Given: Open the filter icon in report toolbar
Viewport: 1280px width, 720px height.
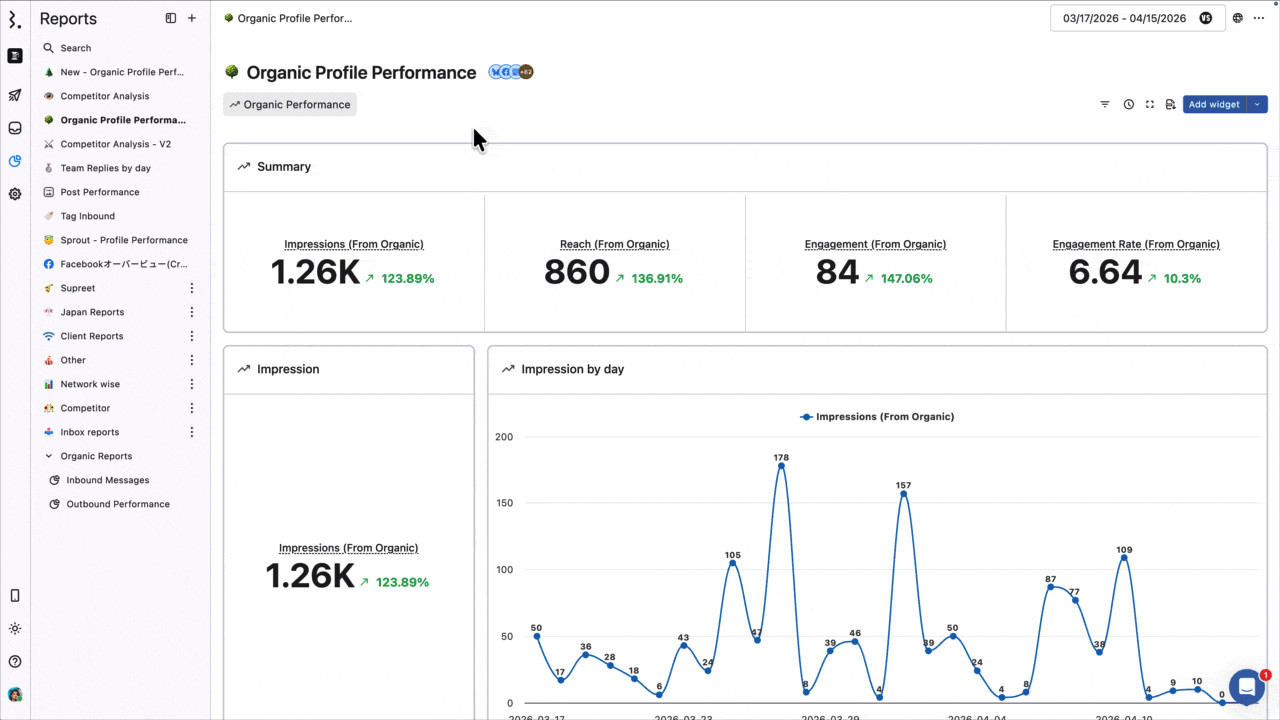Looking at the screenshot, I should (1105, 104).
